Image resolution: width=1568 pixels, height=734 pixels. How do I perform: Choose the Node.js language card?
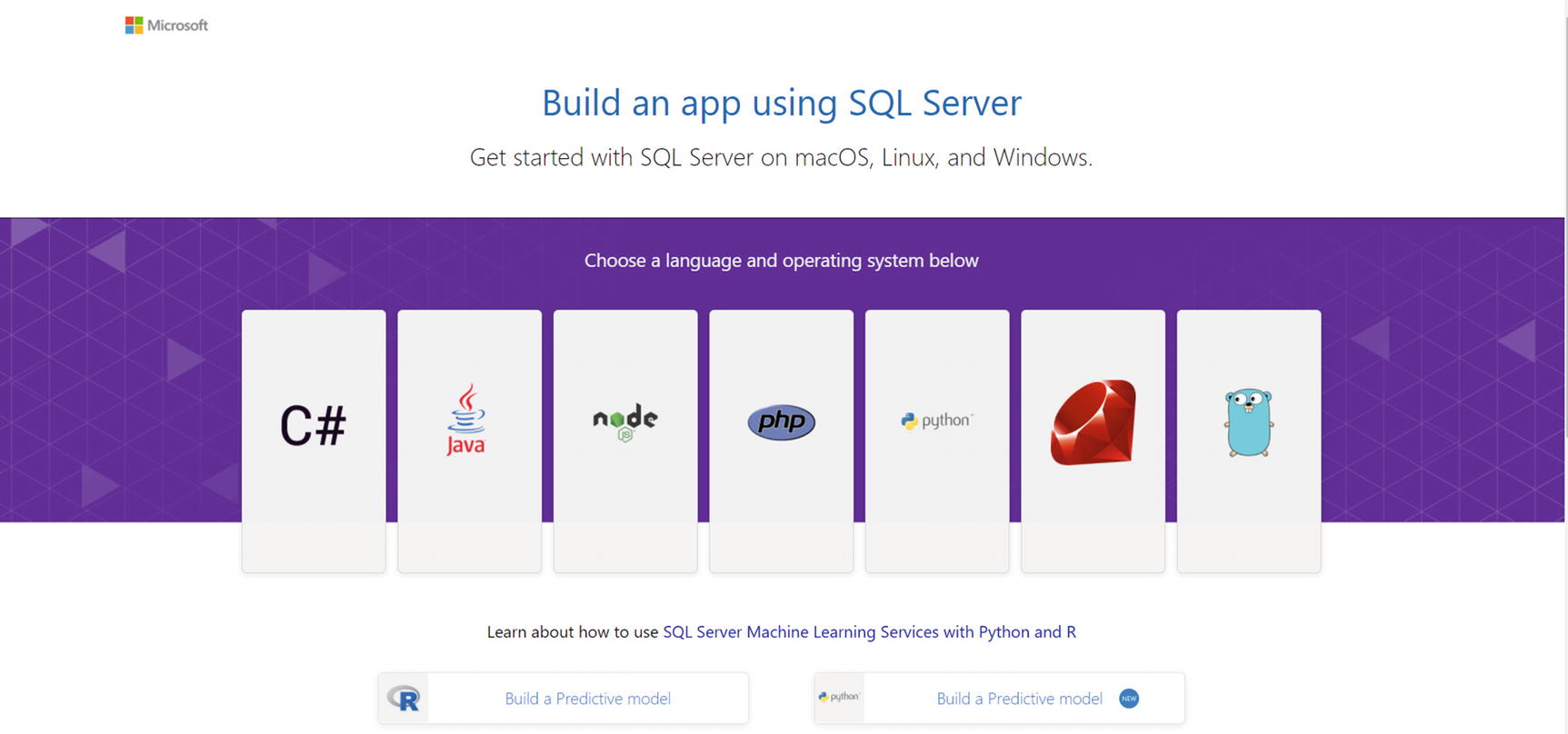coord(625,441)
